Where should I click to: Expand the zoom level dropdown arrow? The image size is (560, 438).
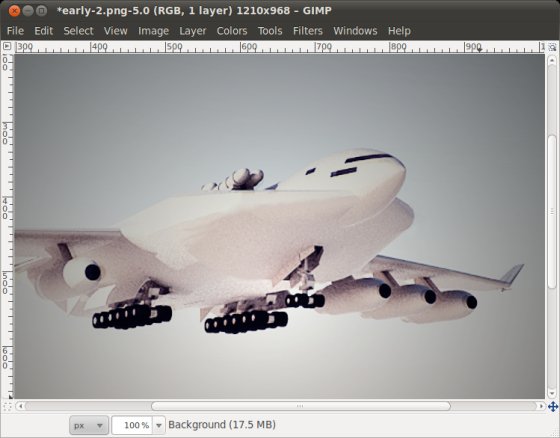pos(159,425)
